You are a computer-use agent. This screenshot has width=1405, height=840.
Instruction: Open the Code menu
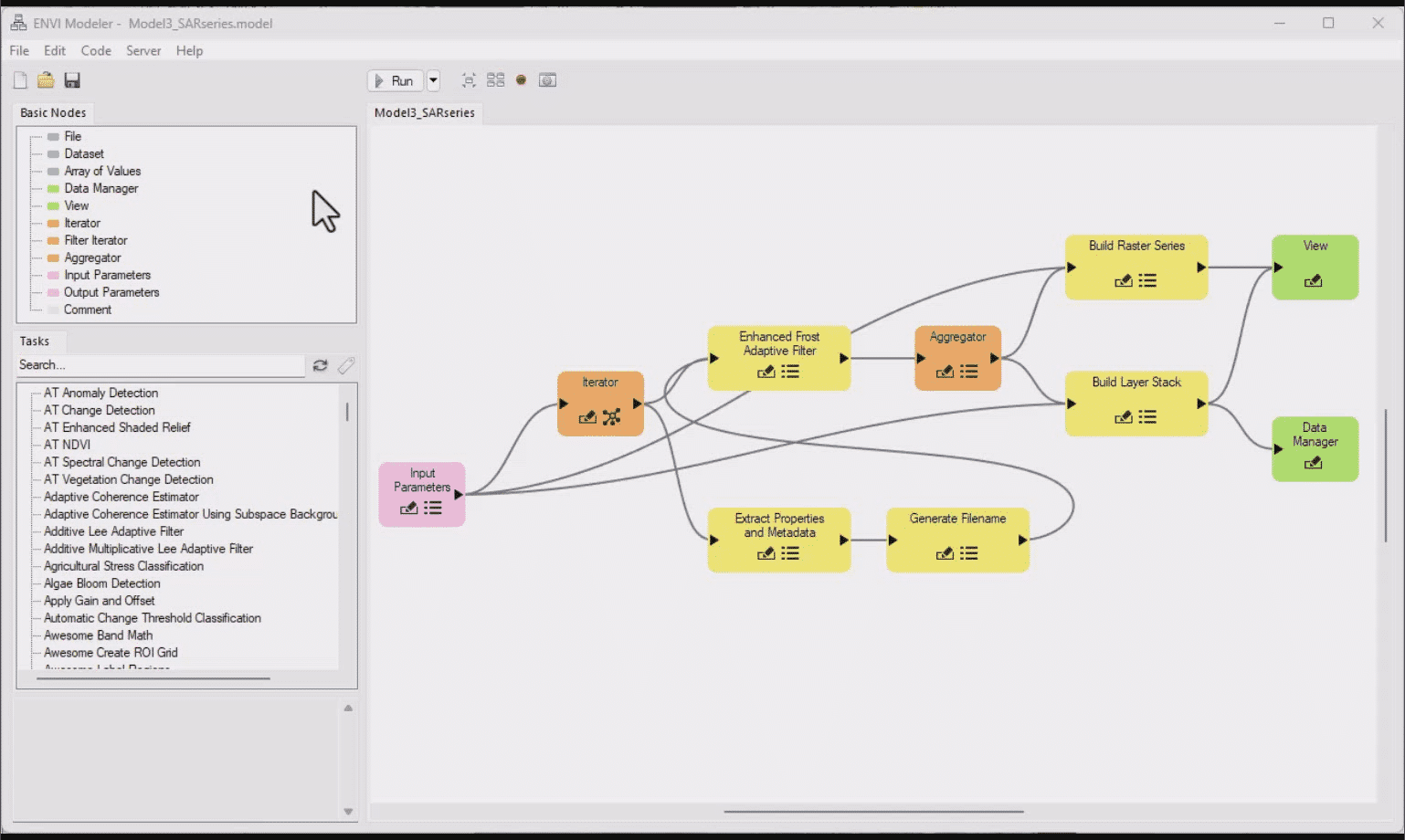tap(96, 51)
